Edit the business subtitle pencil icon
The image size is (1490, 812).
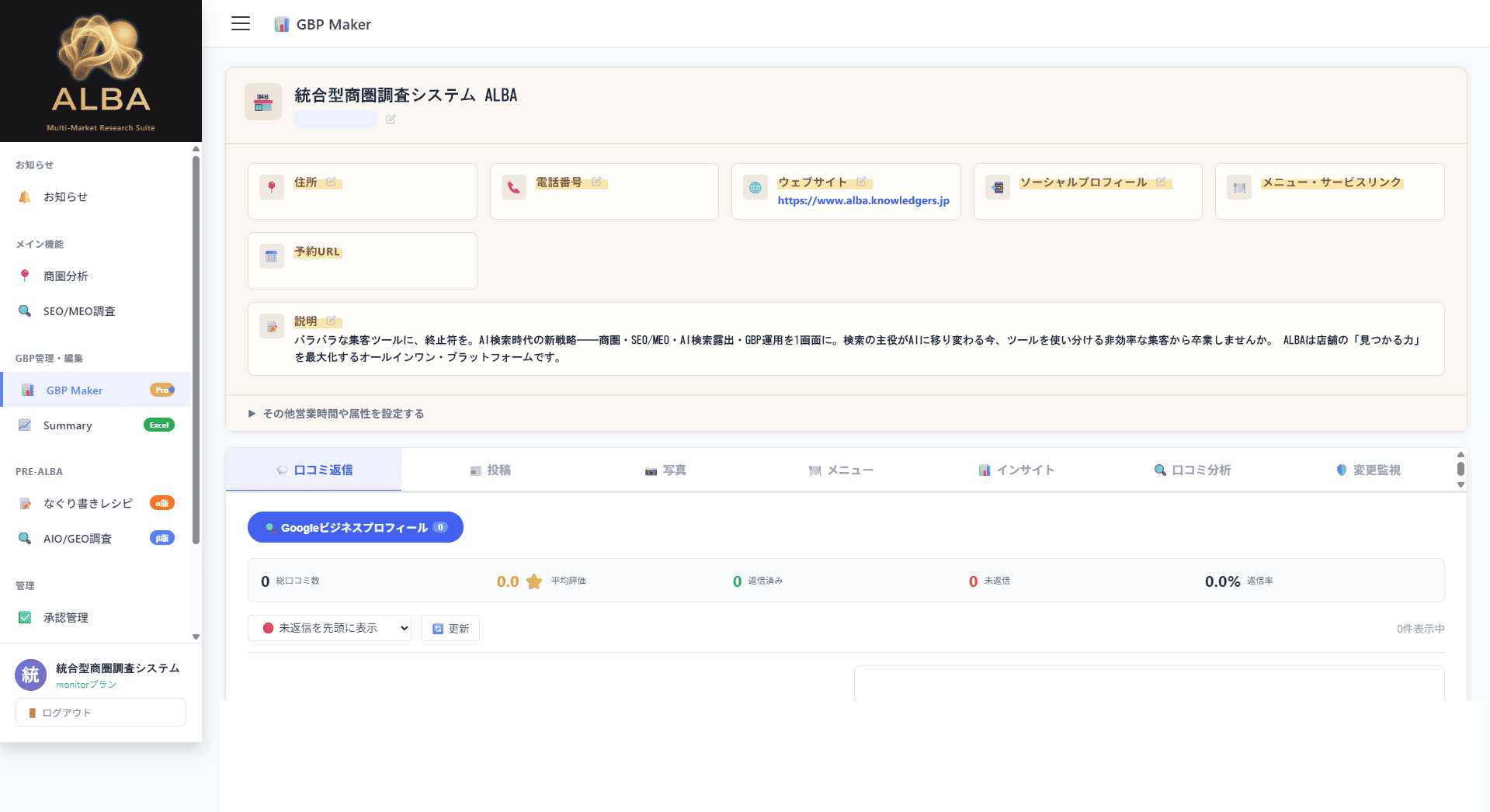pos(391,120)
